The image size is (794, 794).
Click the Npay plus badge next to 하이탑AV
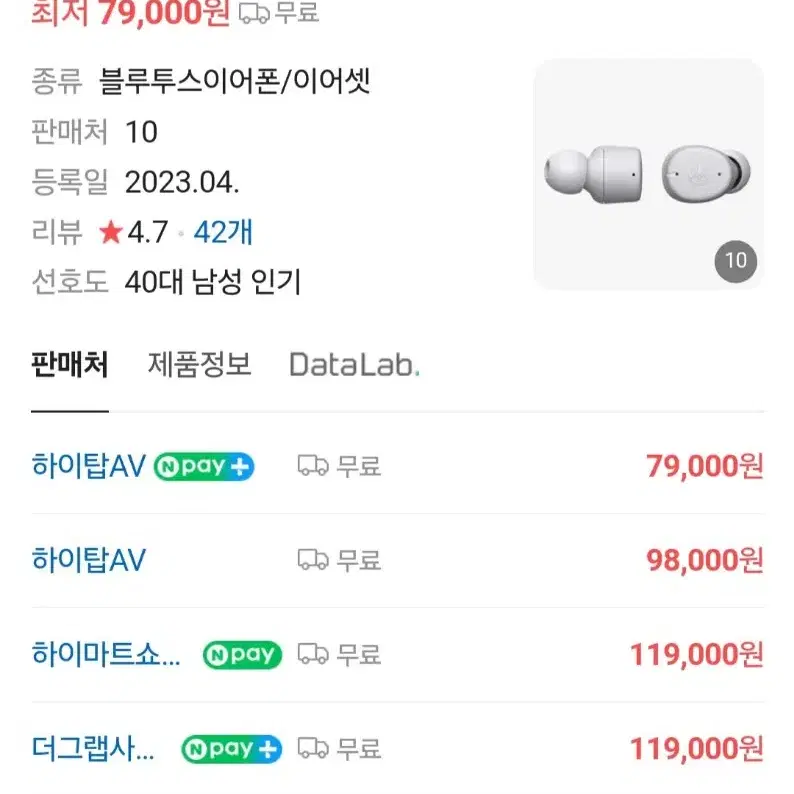point(204,466)
